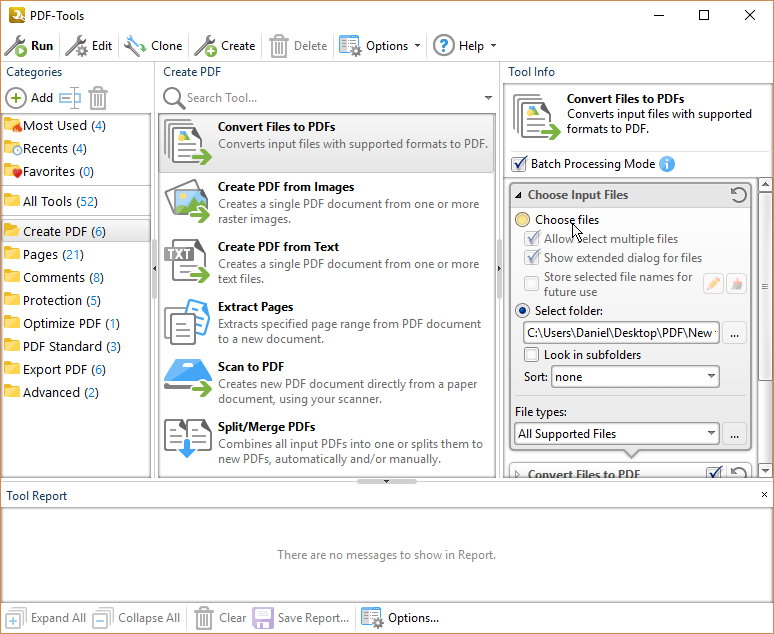Select the Select folder radio button

tap(522, 311)
